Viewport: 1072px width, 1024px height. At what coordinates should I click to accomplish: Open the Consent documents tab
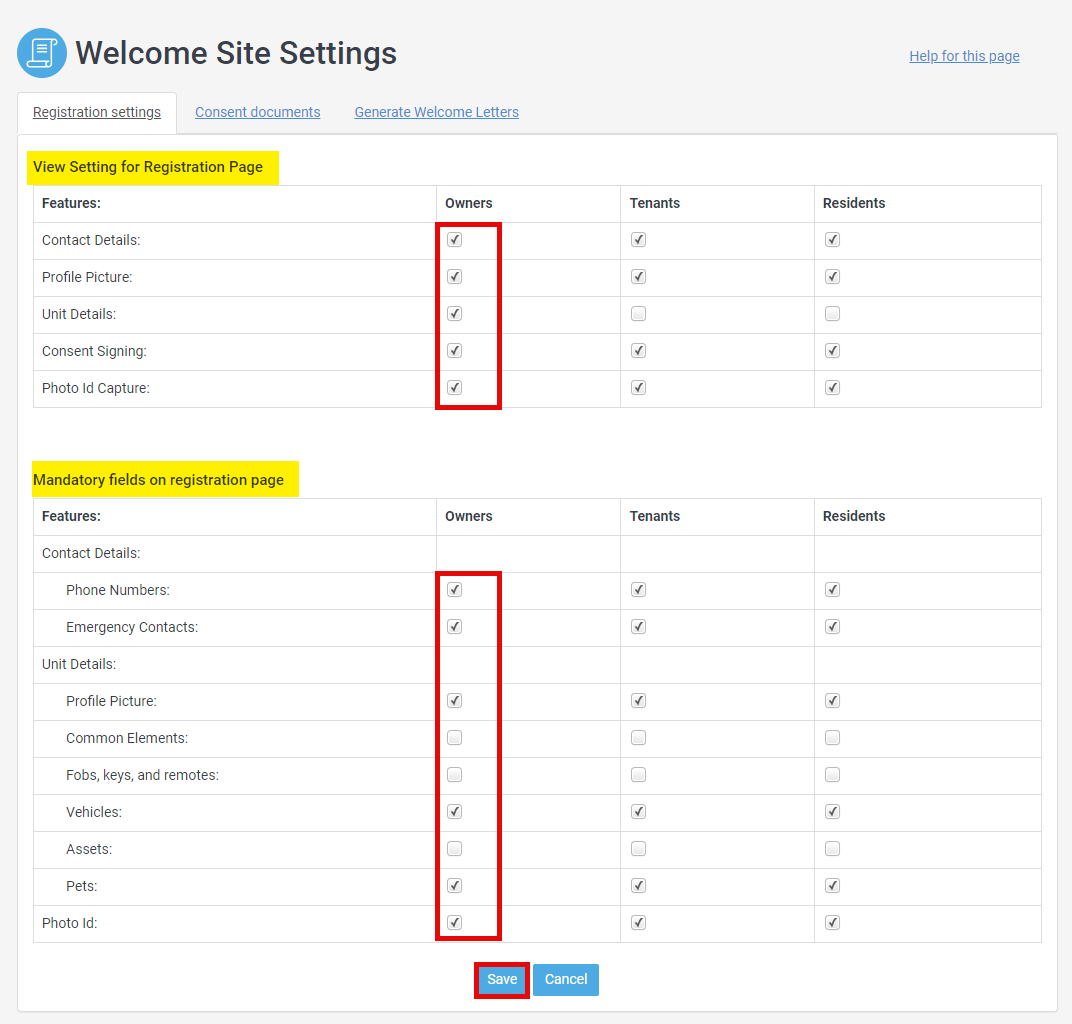[x=257, y=112]
